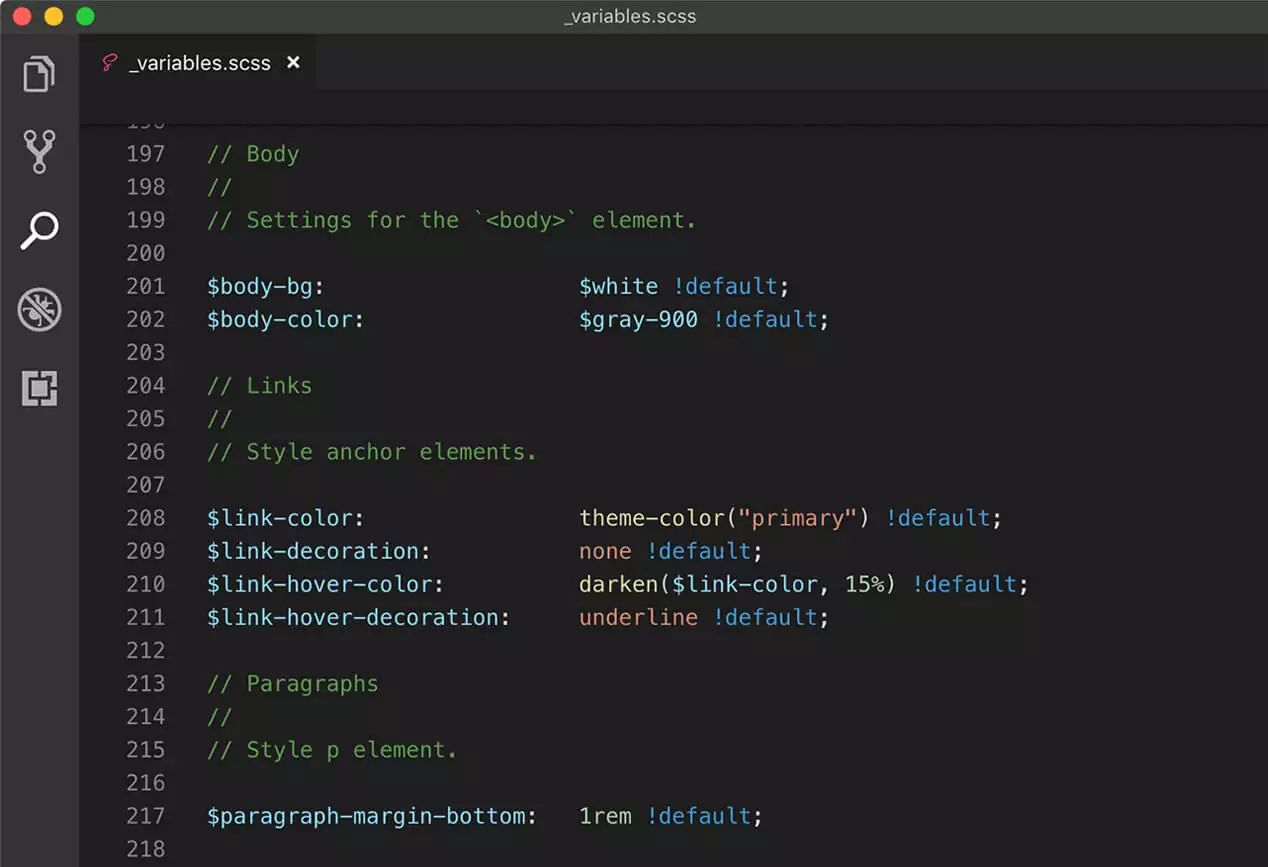Open the Extensions panel
This screenshot has width=1268, height=867.
(38, 388)
